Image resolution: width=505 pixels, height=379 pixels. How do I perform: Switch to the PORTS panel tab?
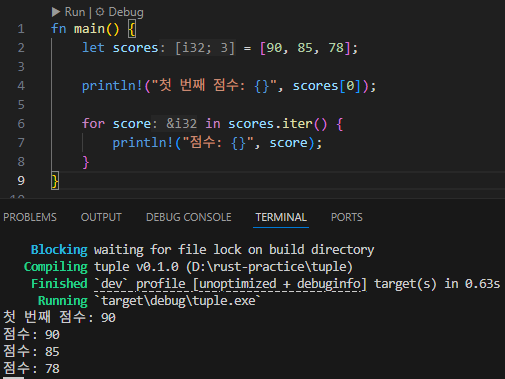(347, 217)
